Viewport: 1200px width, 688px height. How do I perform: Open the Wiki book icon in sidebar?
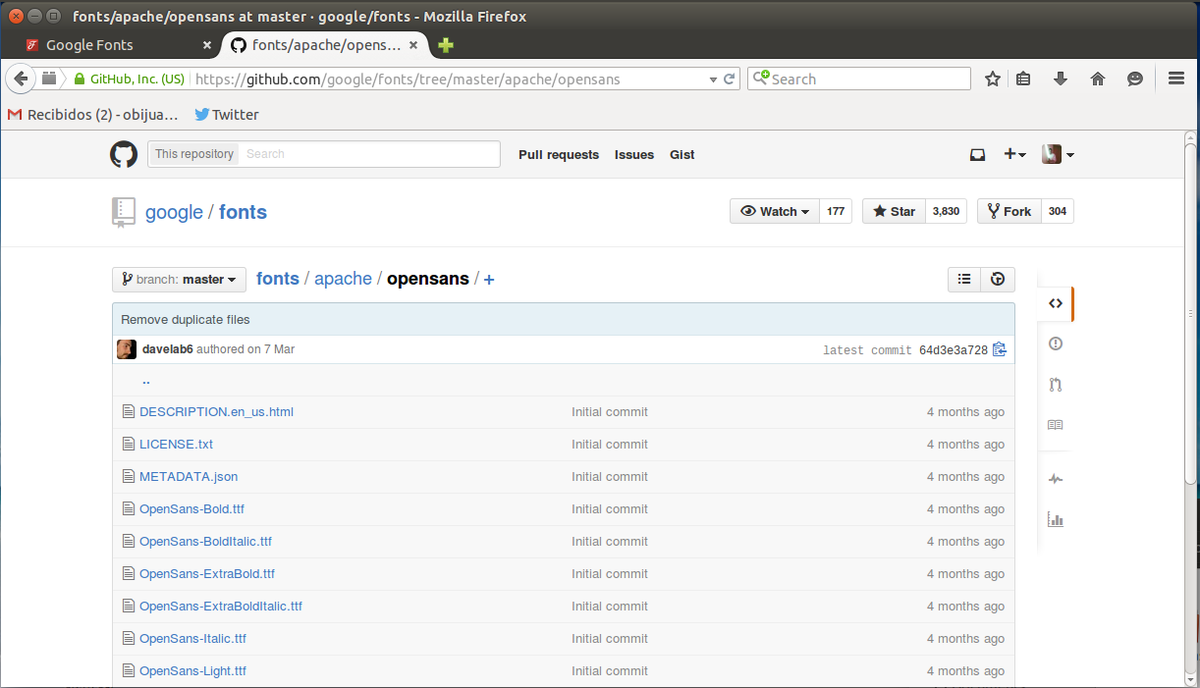point(1055,425)
